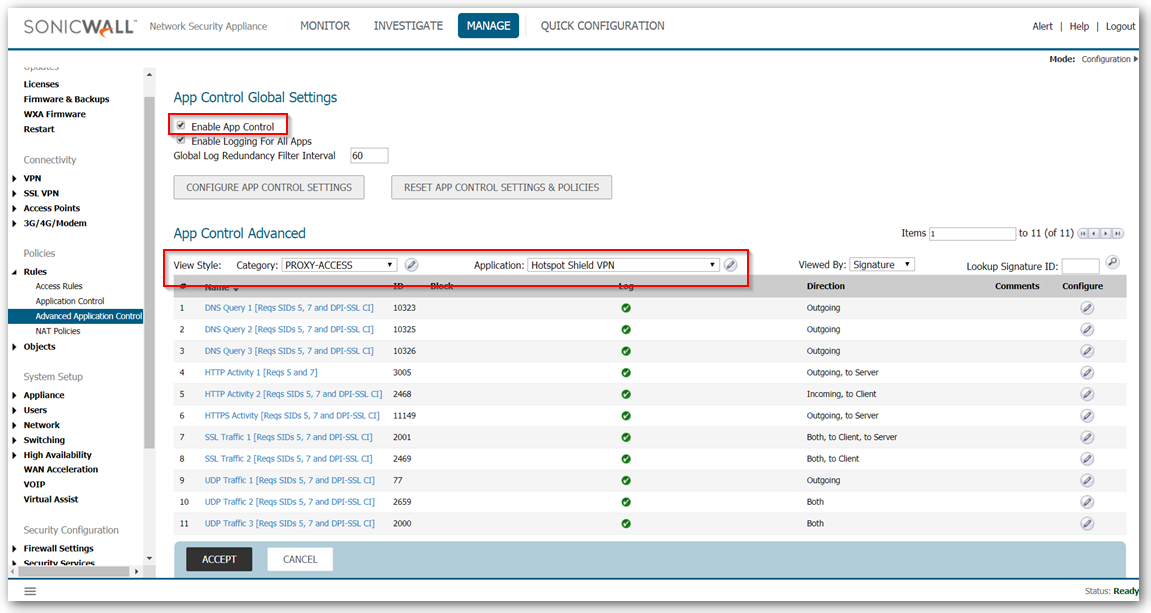Open the Viewed By Signature dropdown

coord(882,264)
